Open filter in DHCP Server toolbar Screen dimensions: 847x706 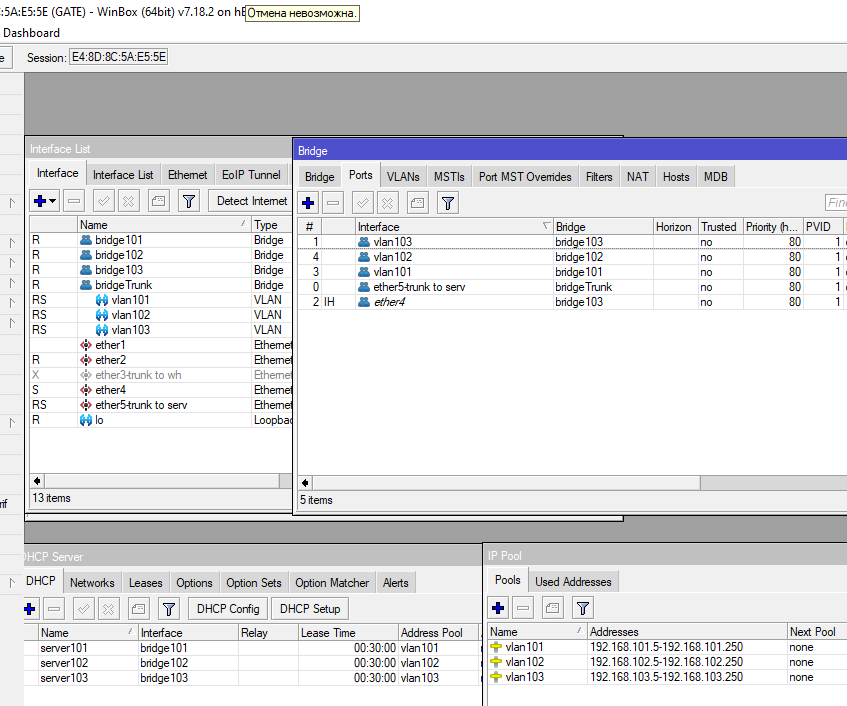point(169,609)
